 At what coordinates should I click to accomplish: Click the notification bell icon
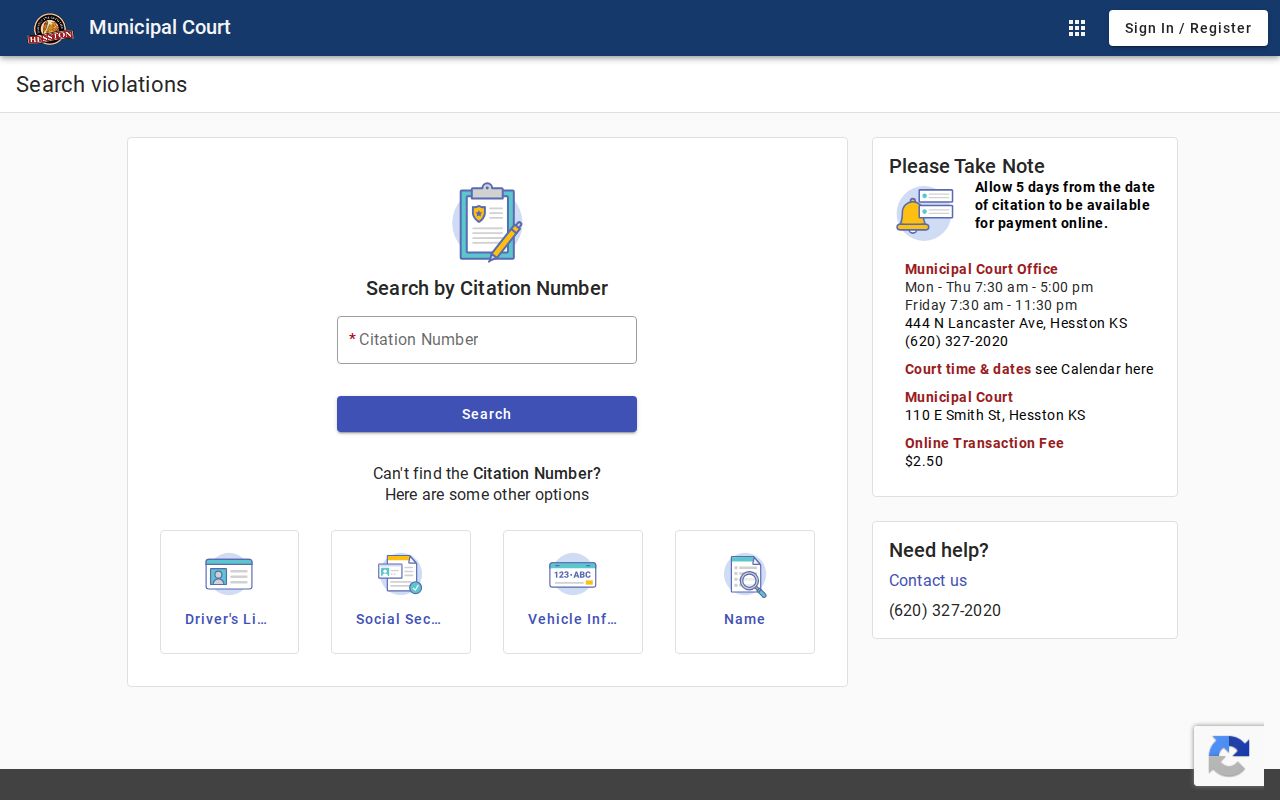pyautogui.click(x=924, y=212)
